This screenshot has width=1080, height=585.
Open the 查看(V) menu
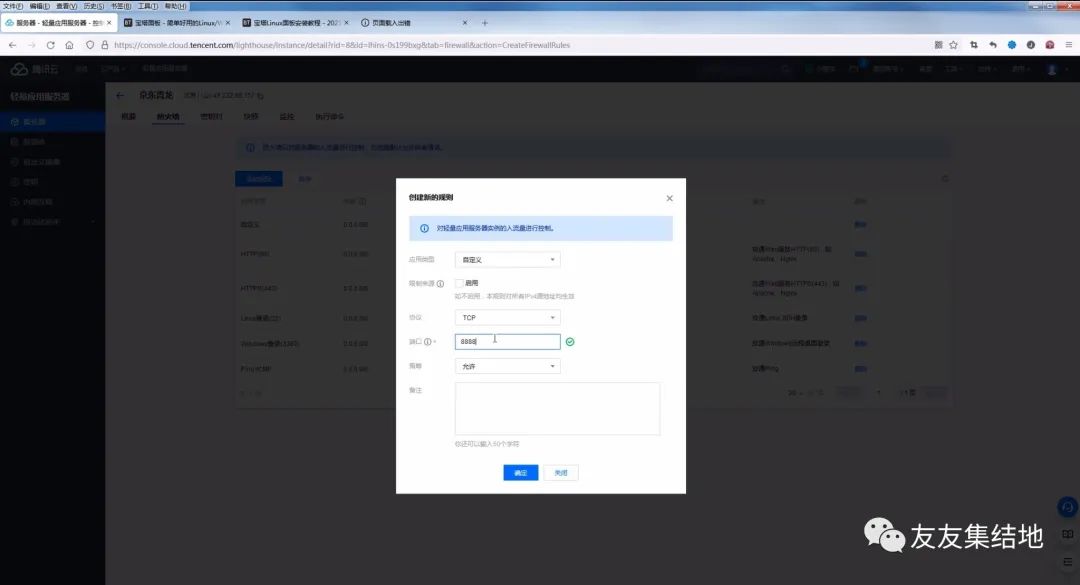[x=66, y=6]
